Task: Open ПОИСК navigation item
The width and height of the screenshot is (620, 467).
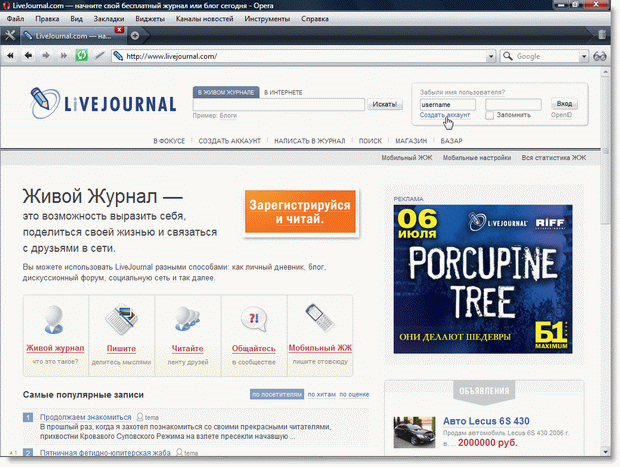Action: [x=370, y=141]
